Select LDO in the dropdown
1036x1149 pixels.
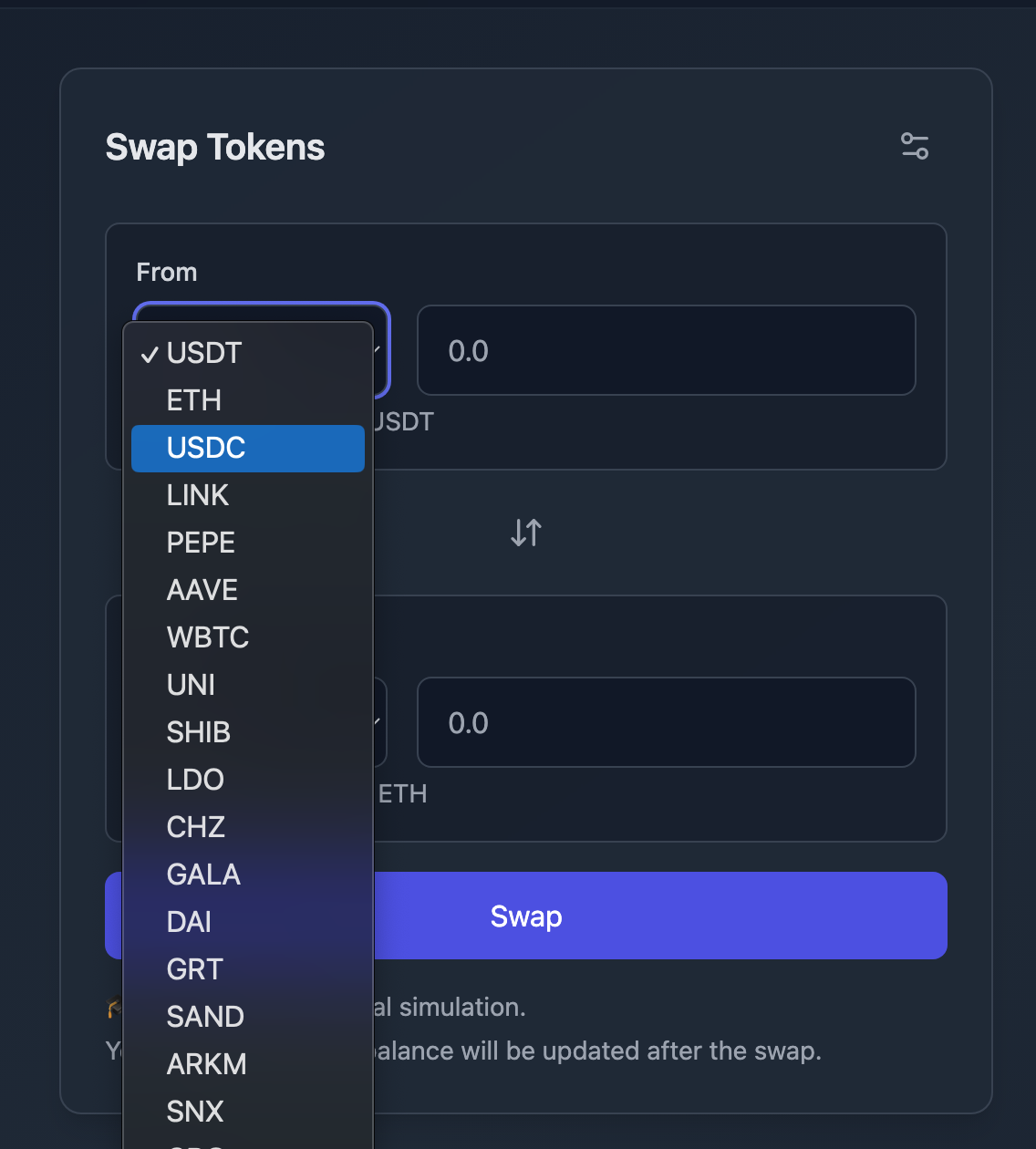point(195,780)
